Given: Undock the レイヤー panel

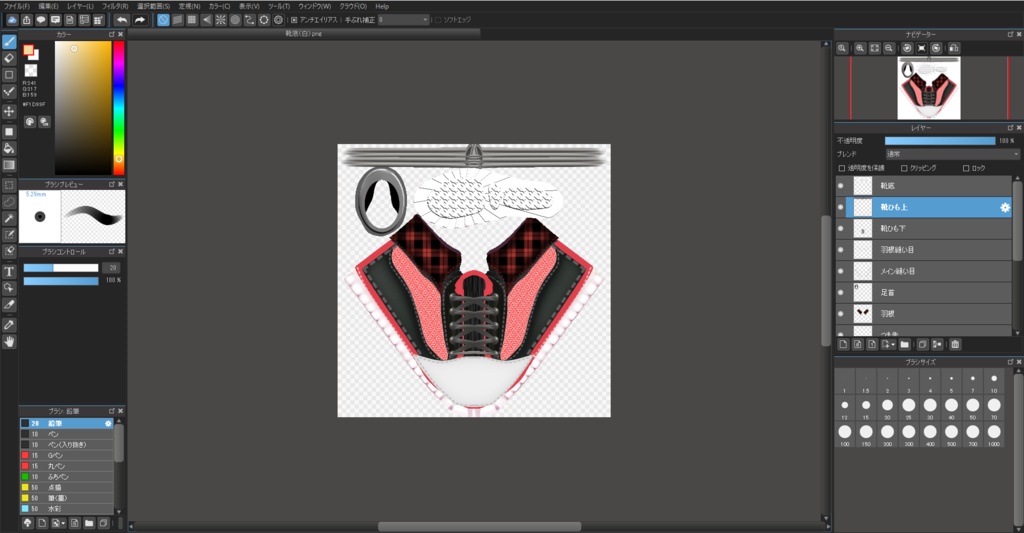Looking at the screenshot, I should 1010,127.
